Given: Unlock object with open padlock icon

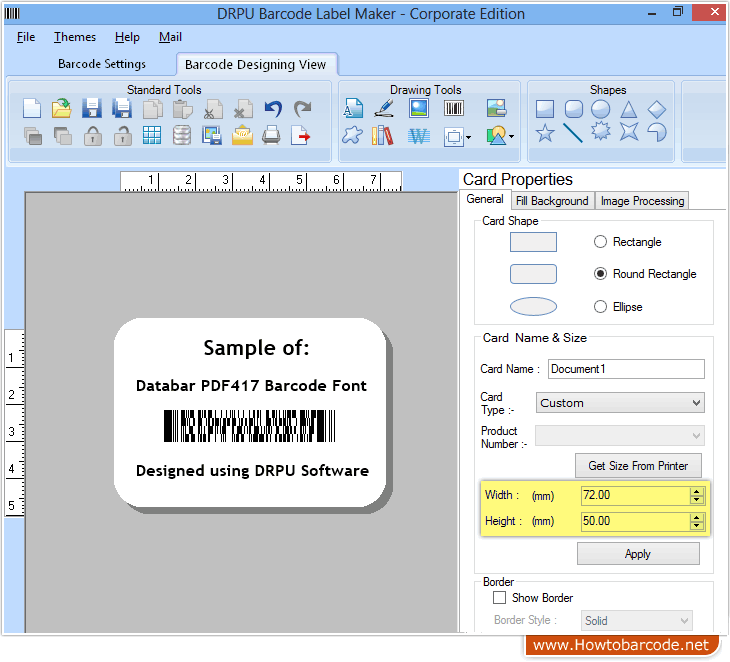Looking at the screenshot, I should (x=122, y=136).
